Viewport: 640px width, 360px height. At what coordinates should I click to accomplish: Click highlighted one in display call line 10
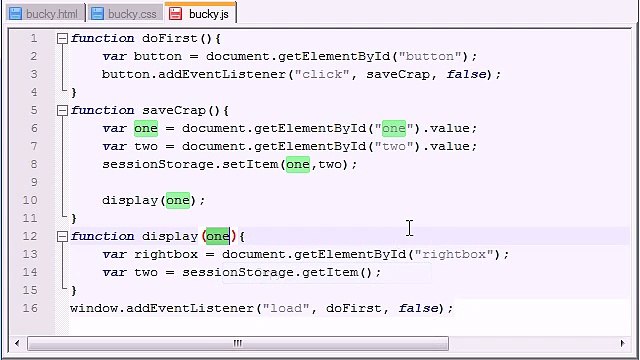[178, 200]
